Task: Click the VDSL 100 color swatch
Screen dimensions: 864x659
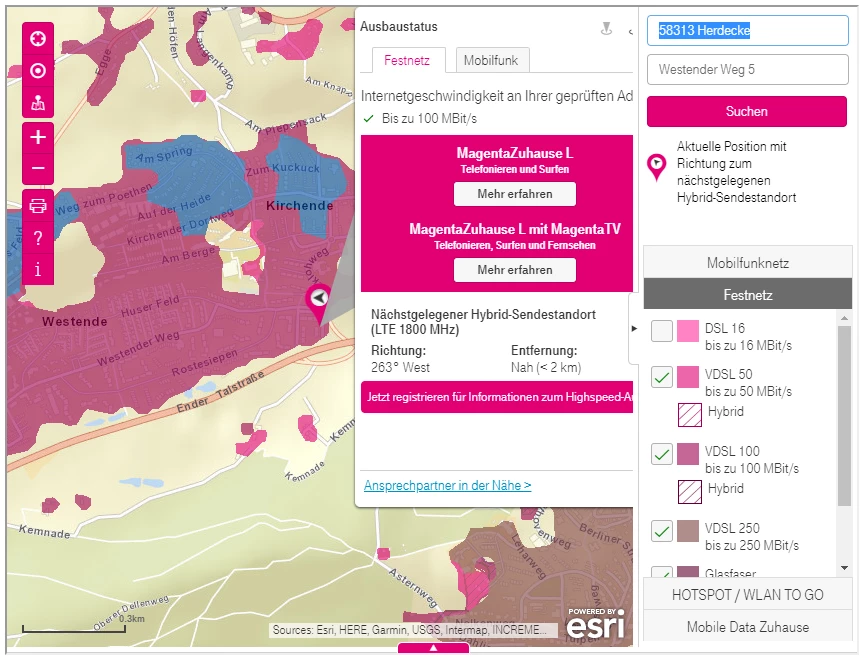Action: 688,454
